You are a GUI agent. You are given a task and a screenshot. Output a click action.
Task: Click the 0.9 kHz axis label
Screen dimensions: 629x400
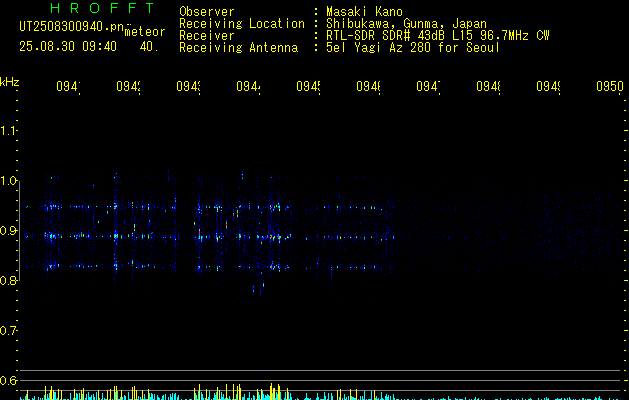[8, 230]
